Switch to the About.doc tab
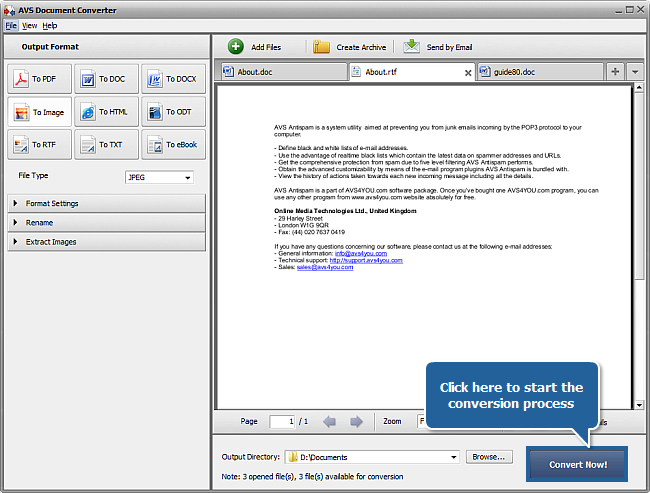Image resolution: width=650 pixels, height=493 pixels. pyautogui.click(x=284, y=72)
